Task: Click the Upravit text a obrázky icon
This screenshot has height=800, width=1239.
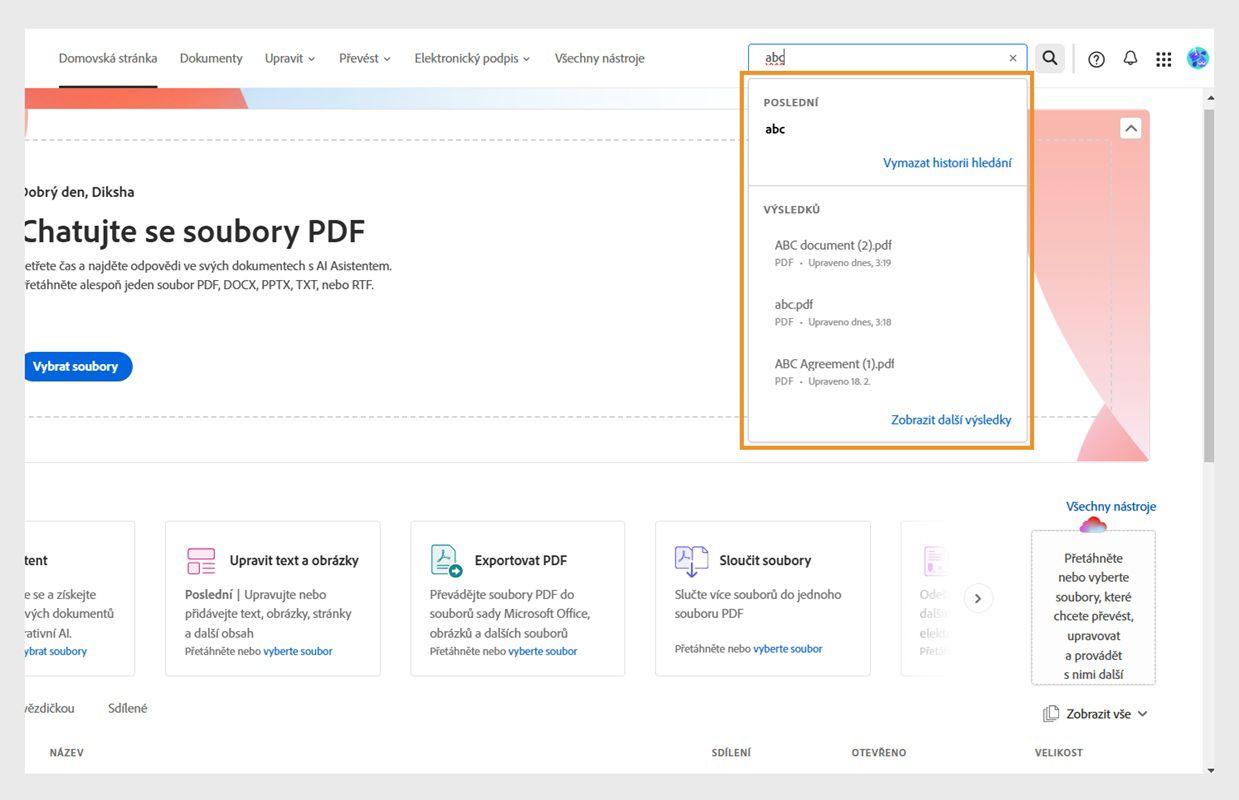Action: 201,560
